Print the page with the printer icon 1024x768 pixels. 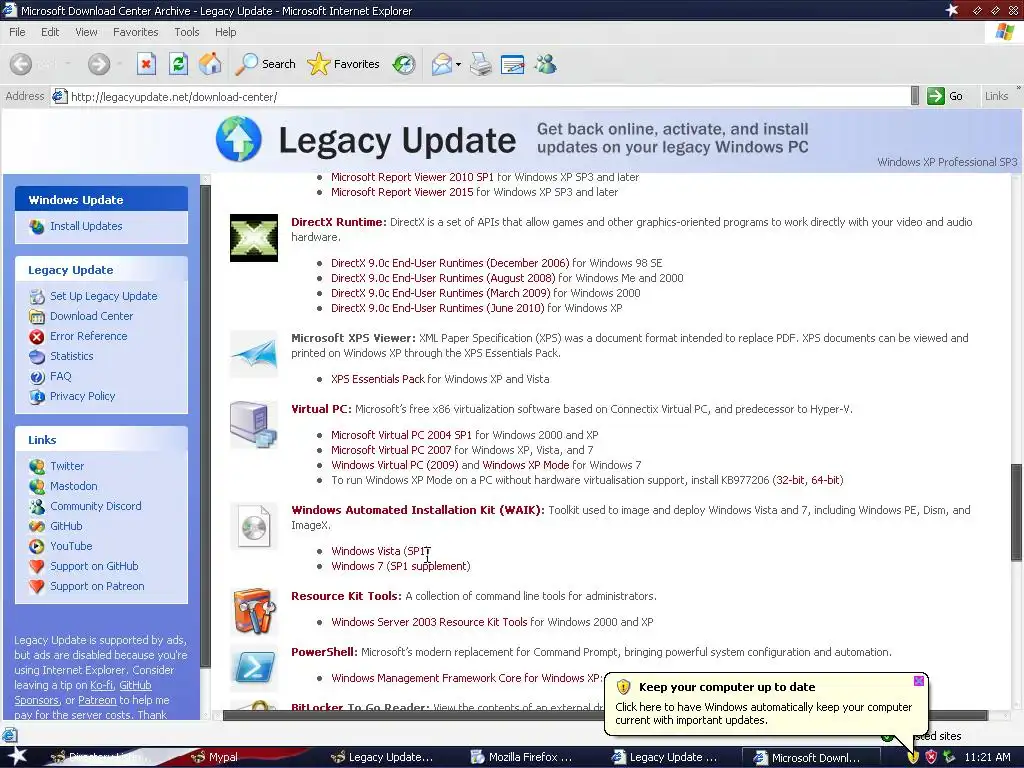coord(481,64)
